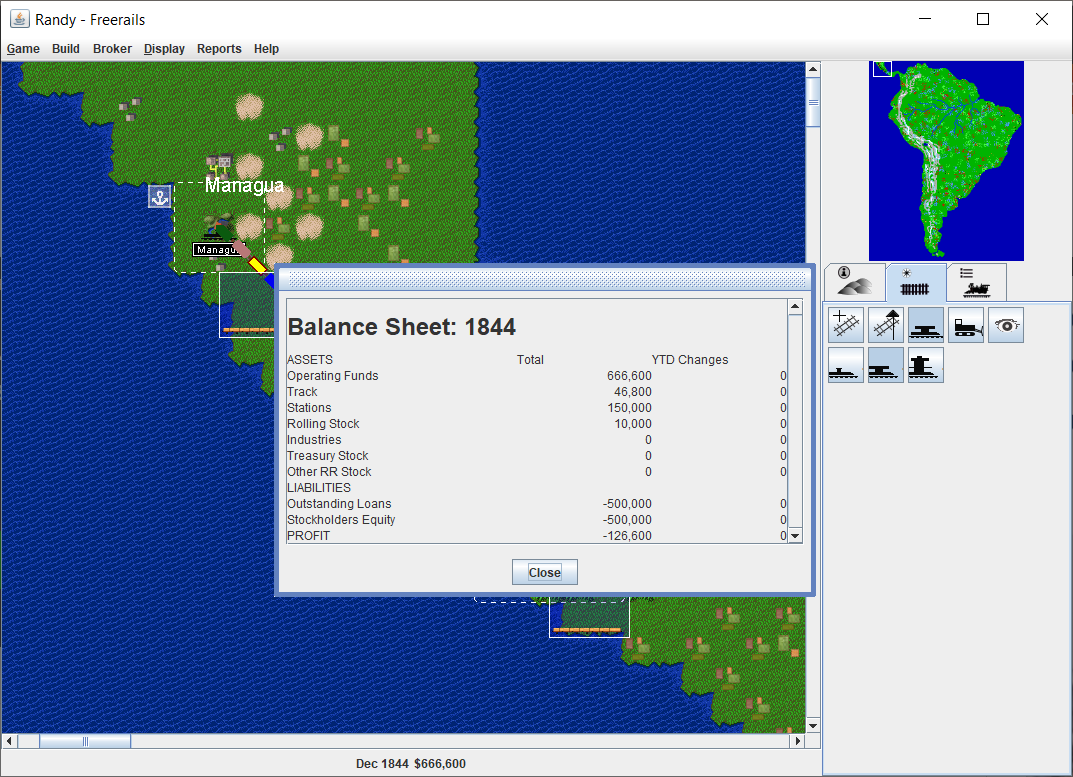This screenshot has width=1073, height=777.
Task: Click the "Total" column header
Action: (x=530, y=359)
